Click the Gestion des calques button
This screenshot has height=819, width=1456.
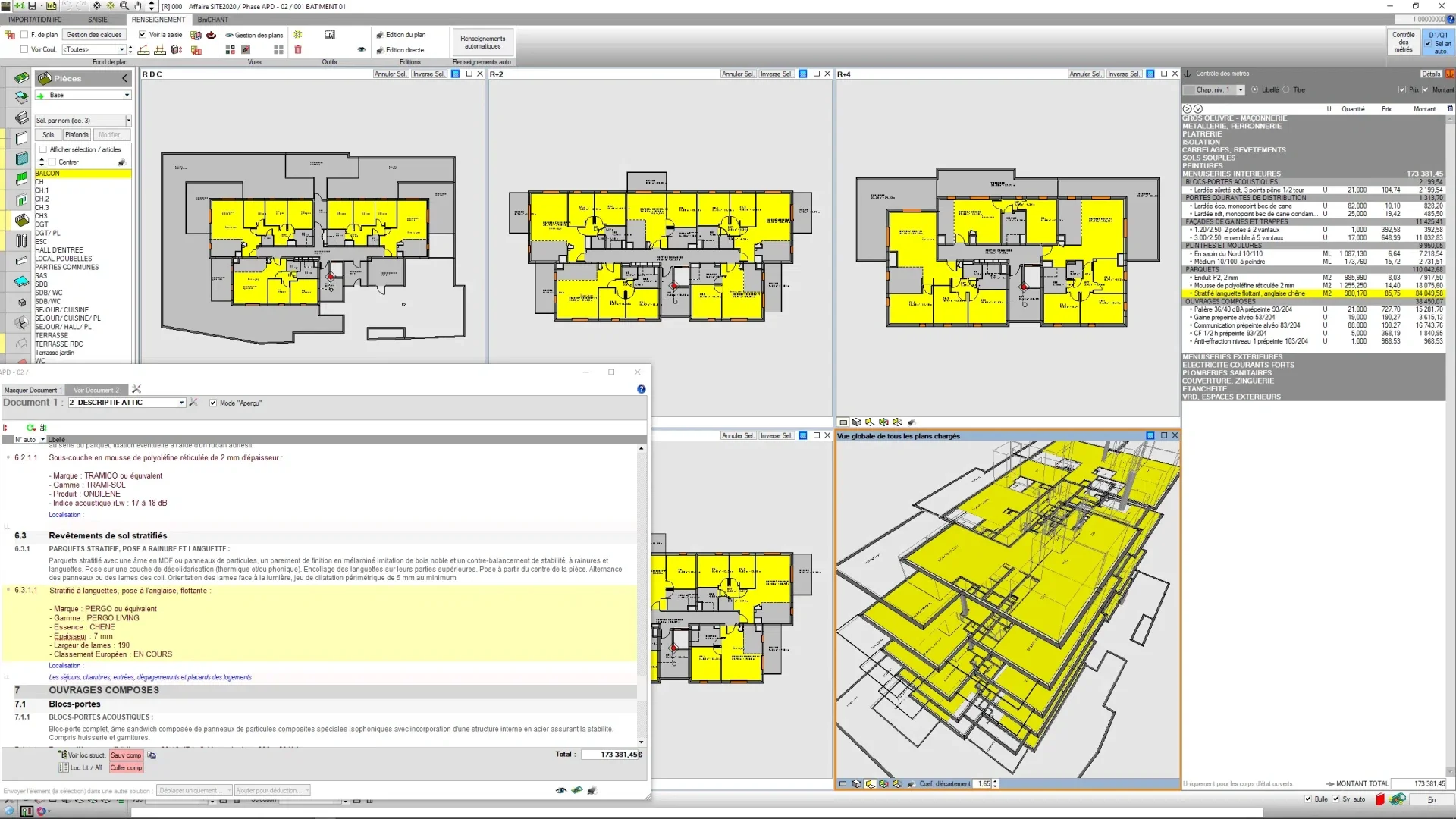coord(94,35)
